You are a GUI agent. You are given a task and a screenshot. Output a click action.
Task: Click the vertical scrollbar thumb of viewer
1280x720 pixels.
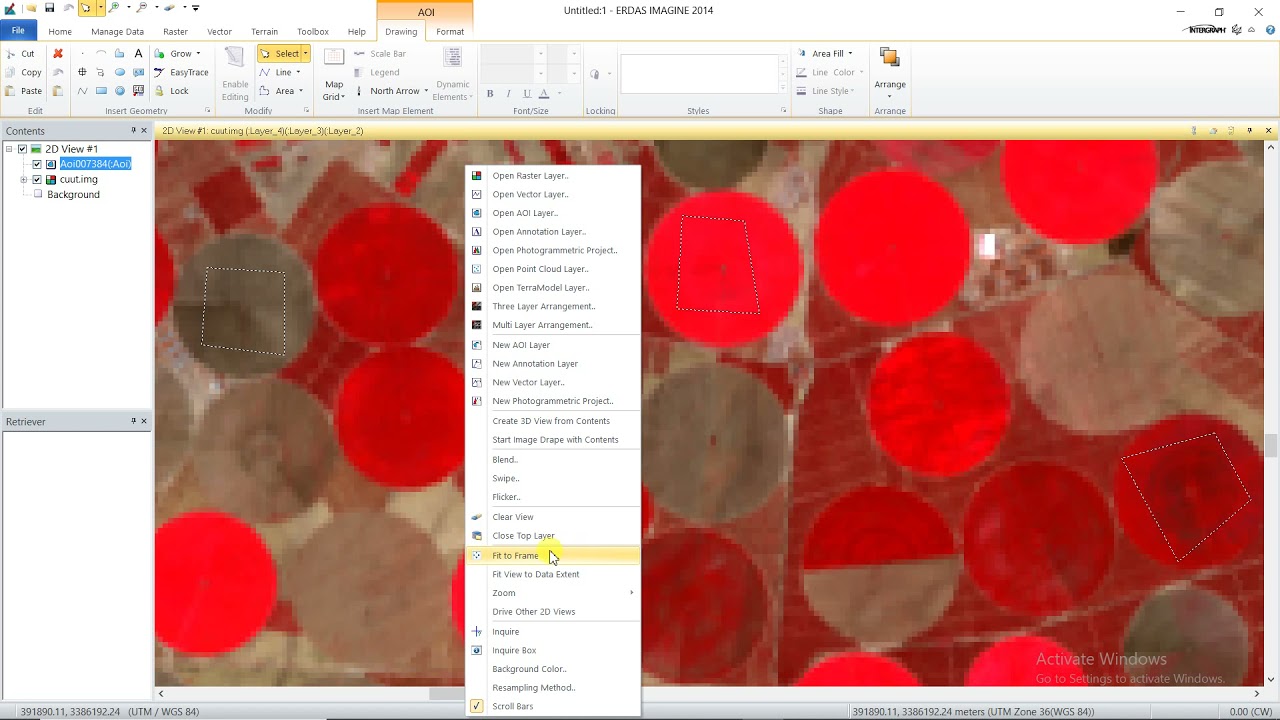click(x=1271, y=445)
